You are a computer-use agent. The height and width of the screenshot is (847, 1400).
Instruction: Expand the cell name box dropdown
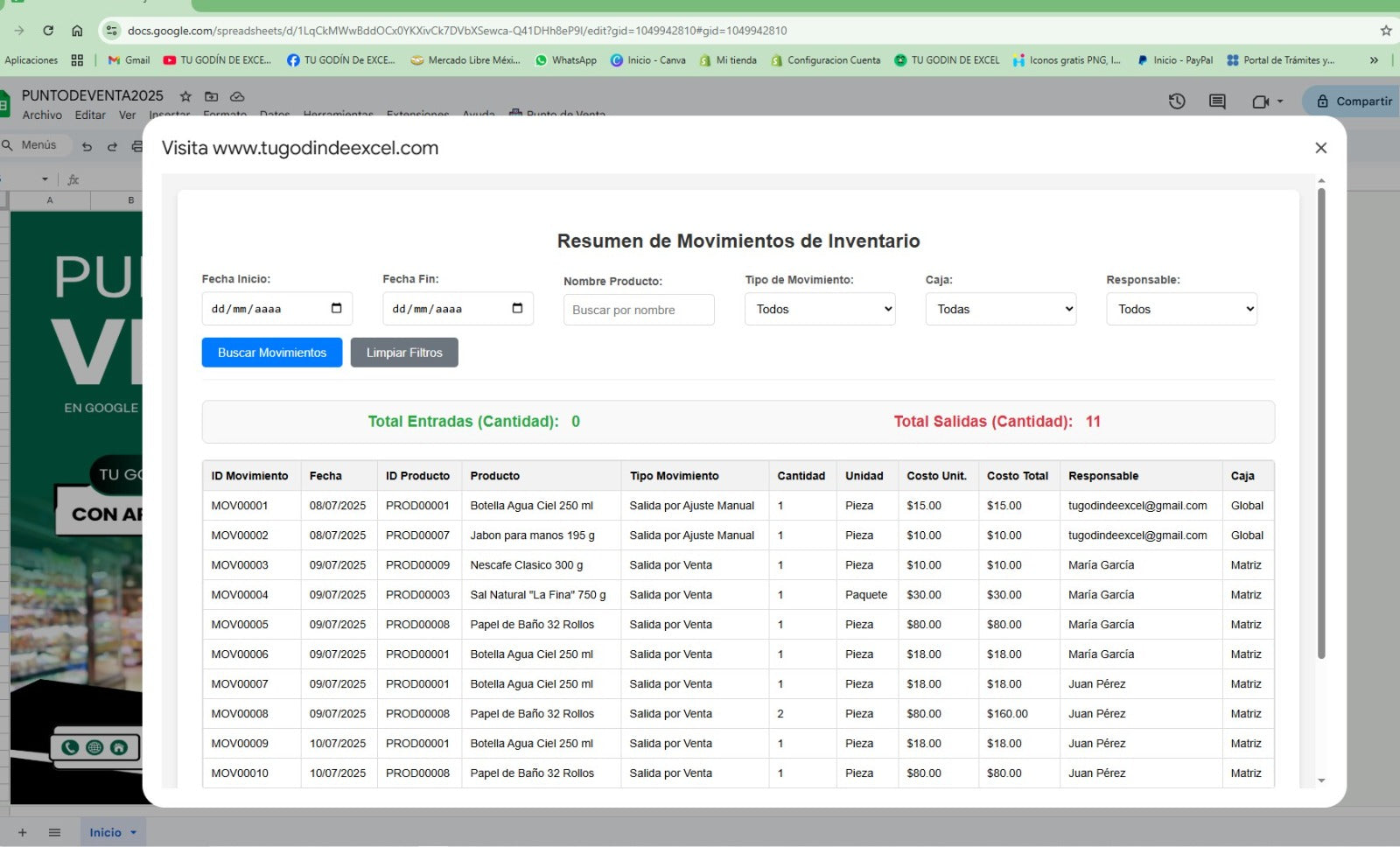pos(45,179)
